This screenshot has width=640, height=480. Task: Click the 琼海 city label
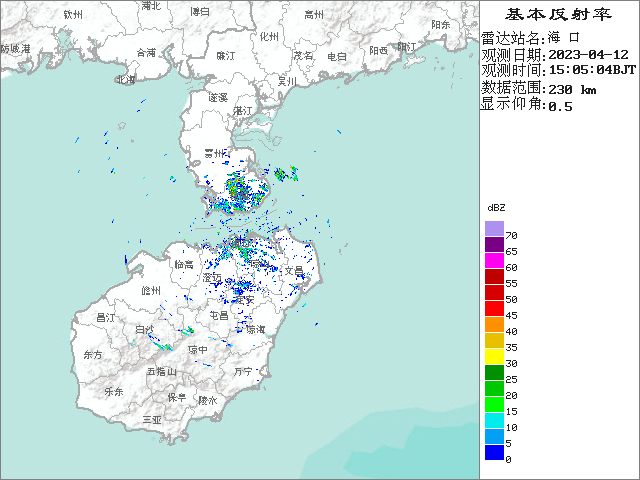point(256,329)
